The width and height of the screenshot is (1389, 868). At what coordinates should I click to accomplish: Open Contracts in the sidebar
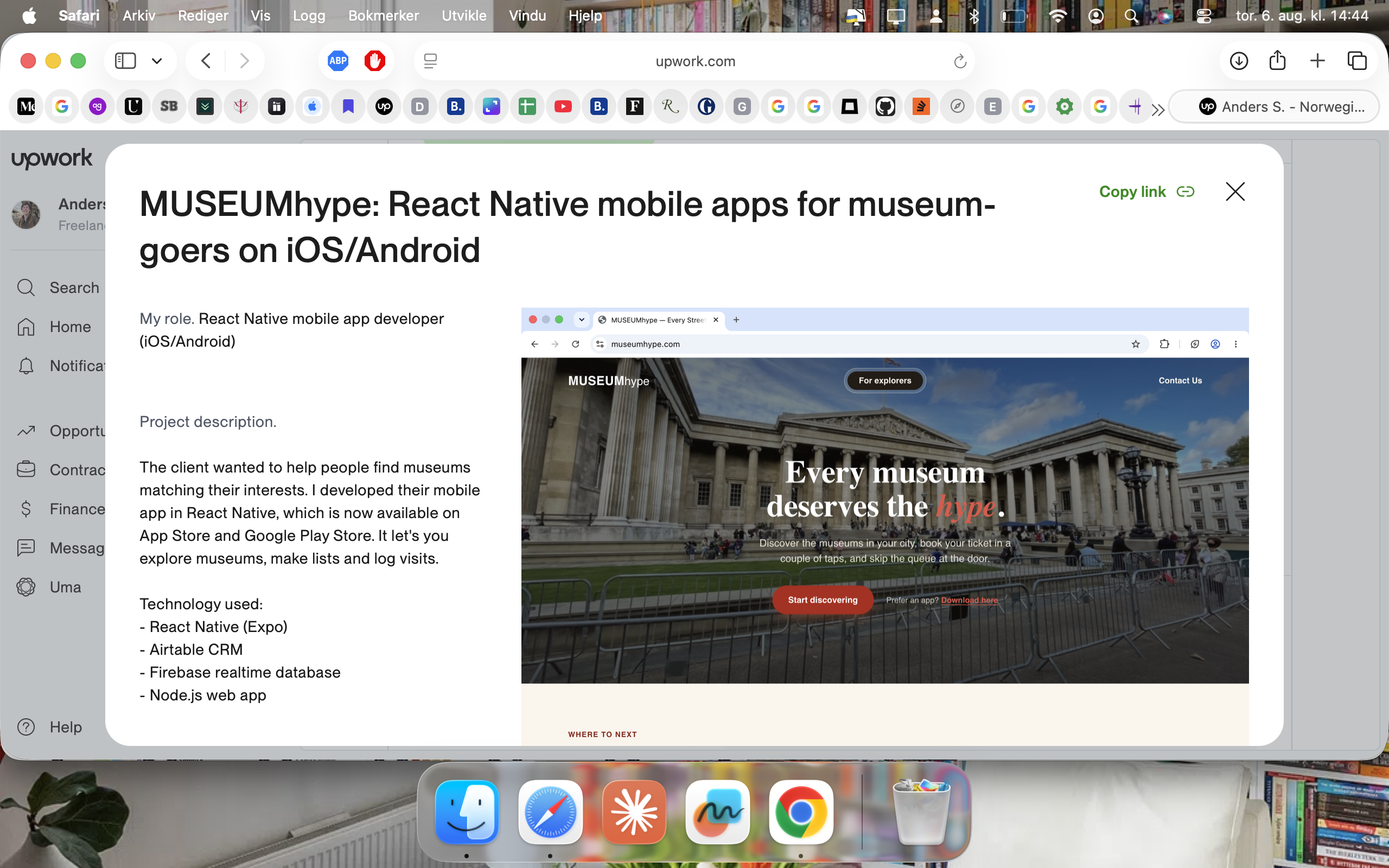pyautogui.click(x=60, y=470)
